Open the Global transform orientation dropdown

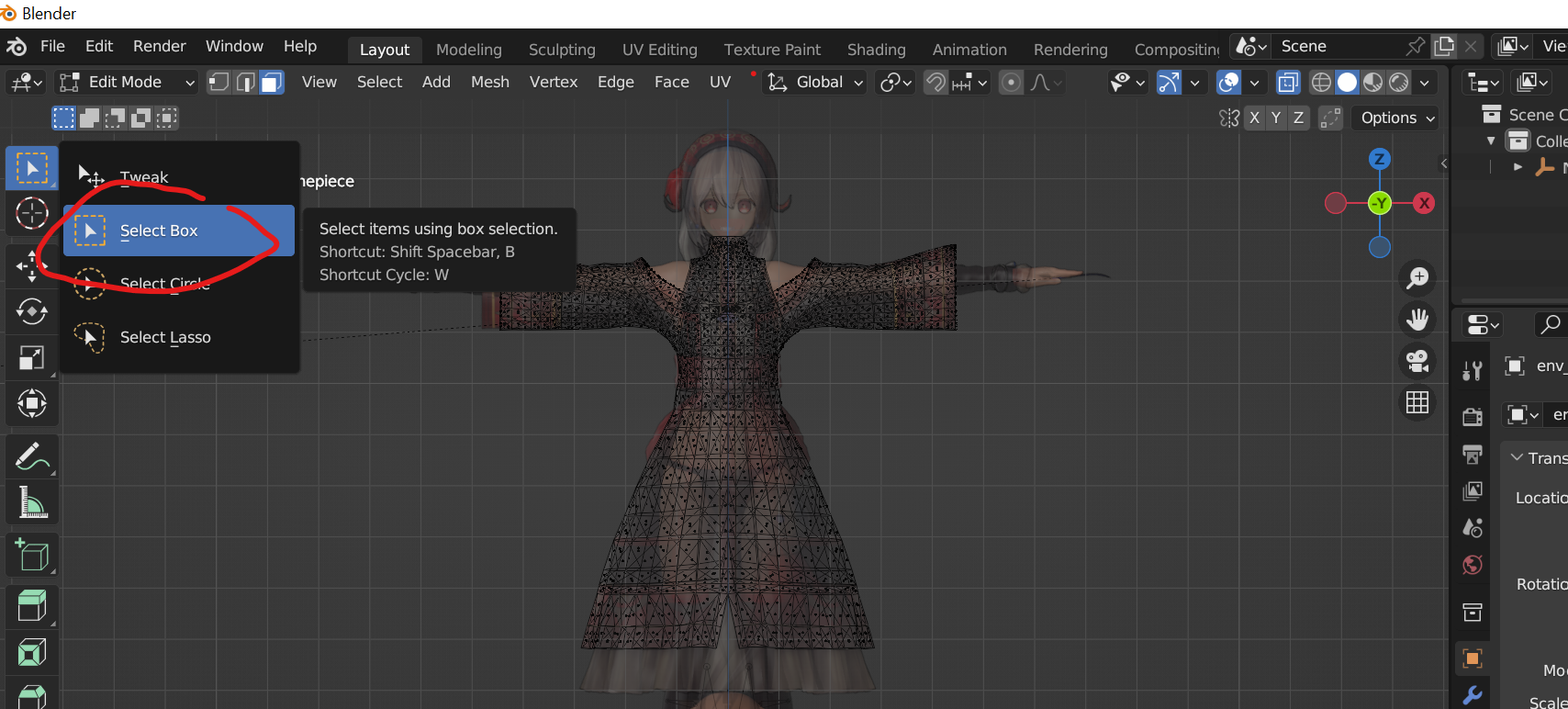[816, 83]
